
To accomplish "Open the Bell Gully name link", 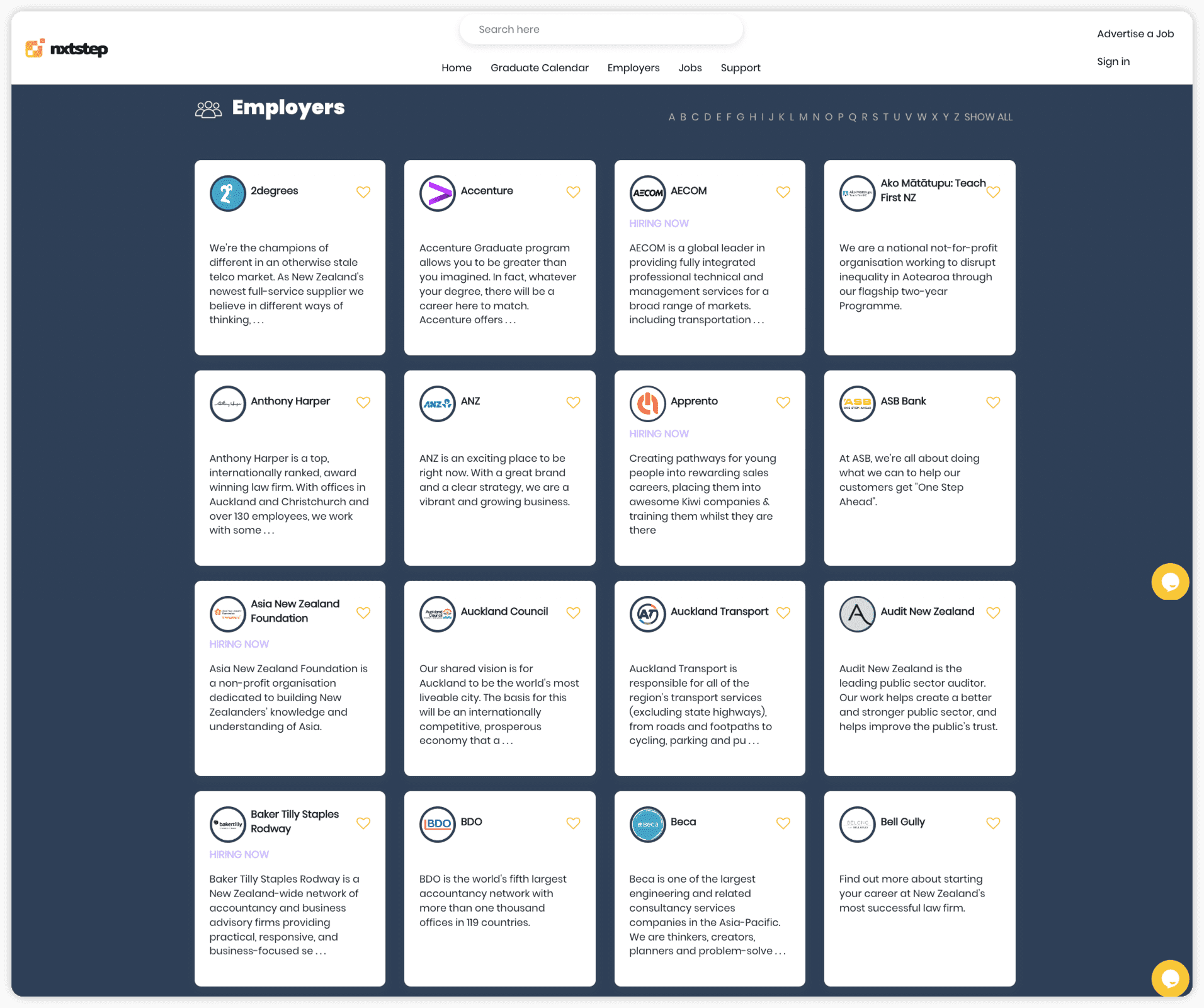I will 903,822.
